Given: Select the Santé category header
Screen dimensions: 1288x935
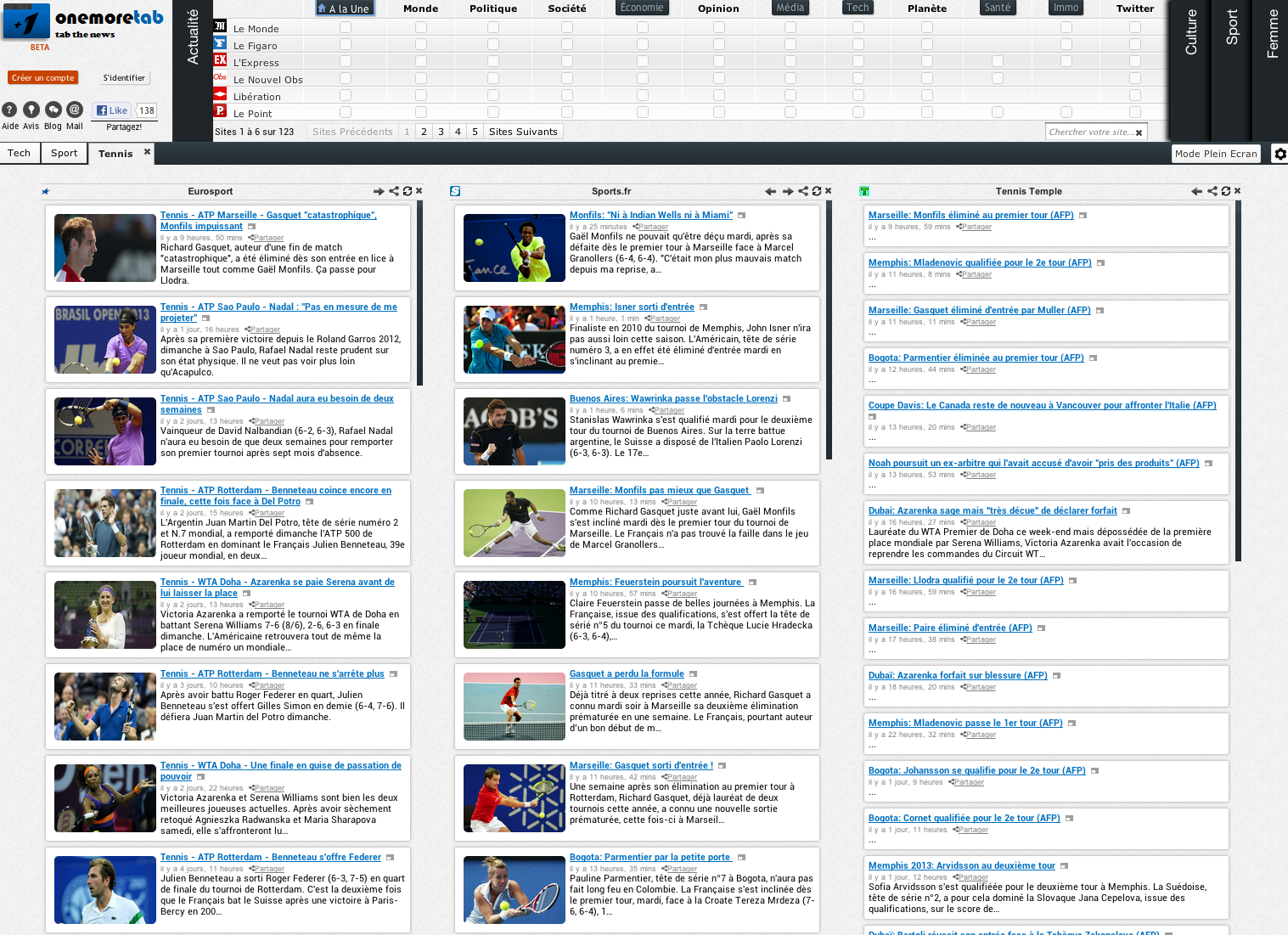Looking at the screenshot, I should 998,8.
